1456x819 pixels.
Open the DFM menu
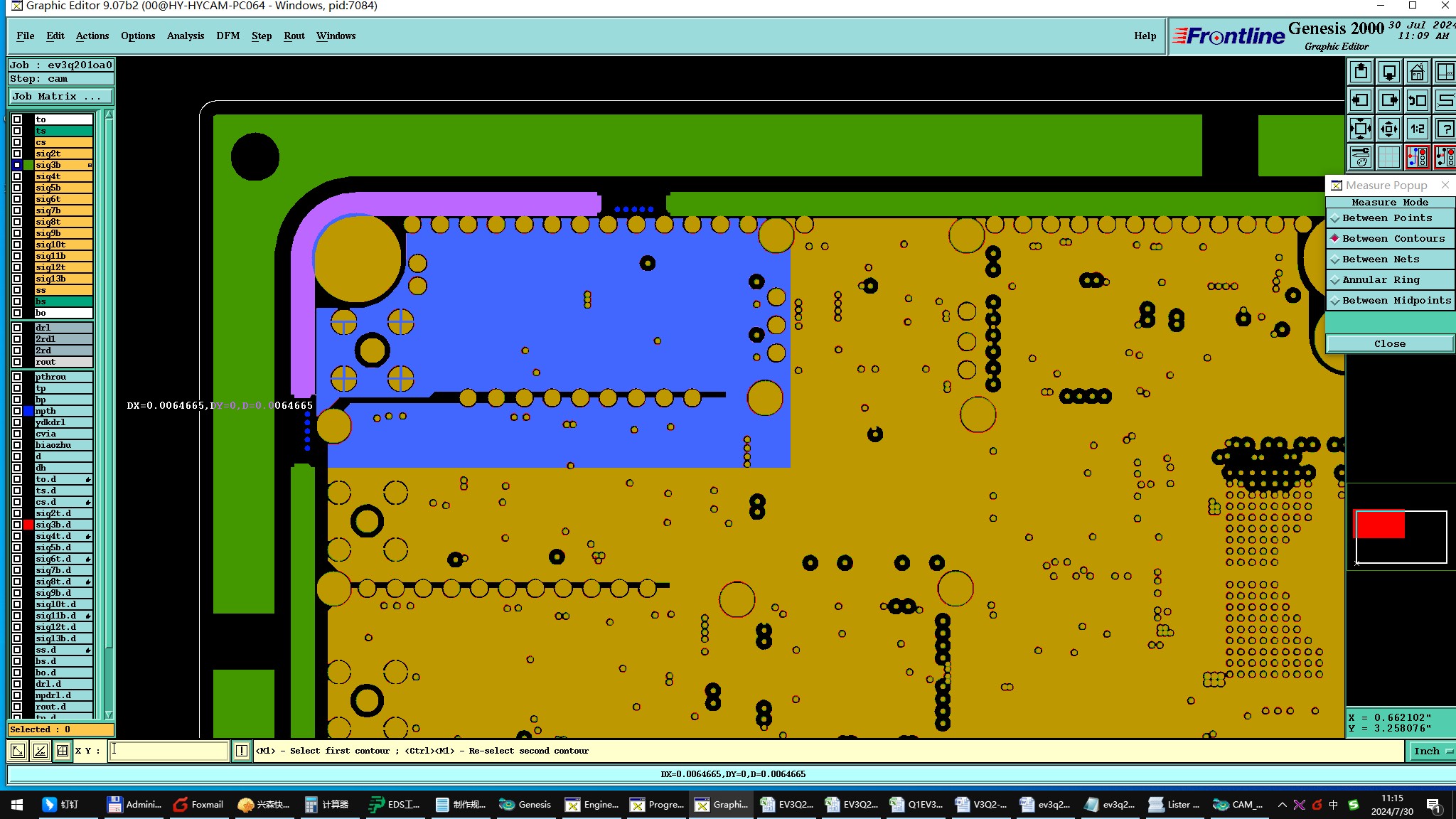pyautogui.click(x=227, y=36)
